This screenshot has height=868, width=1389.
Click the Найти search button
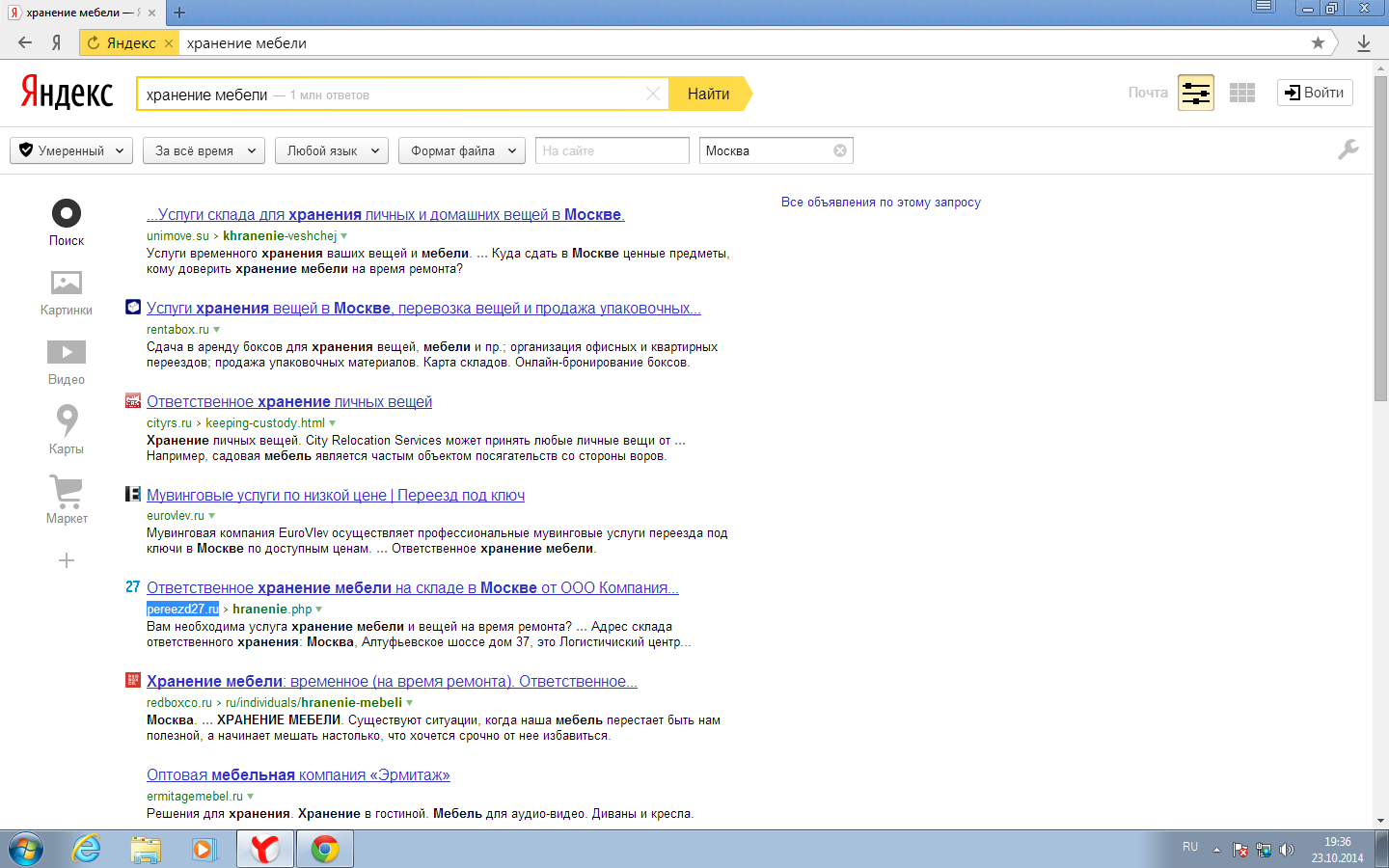click(709, 94)
